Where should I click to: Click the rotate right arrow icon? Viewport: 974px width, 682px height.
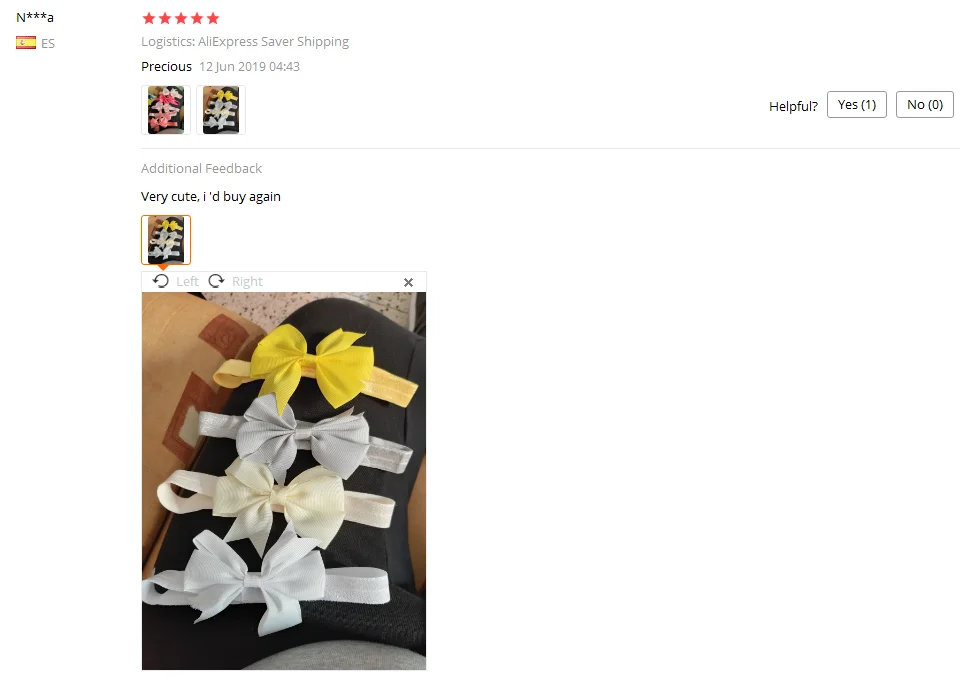[216, 281]
